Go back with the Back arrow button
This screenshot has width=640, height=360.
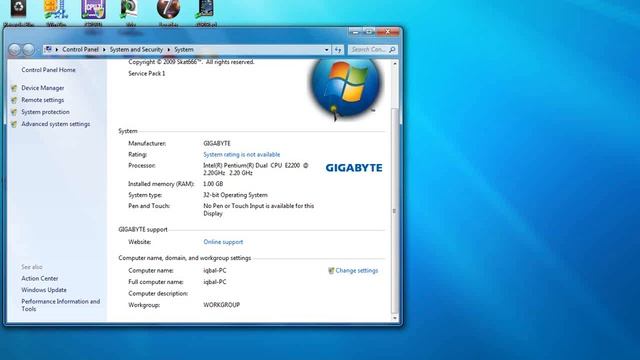click(15, 50)
